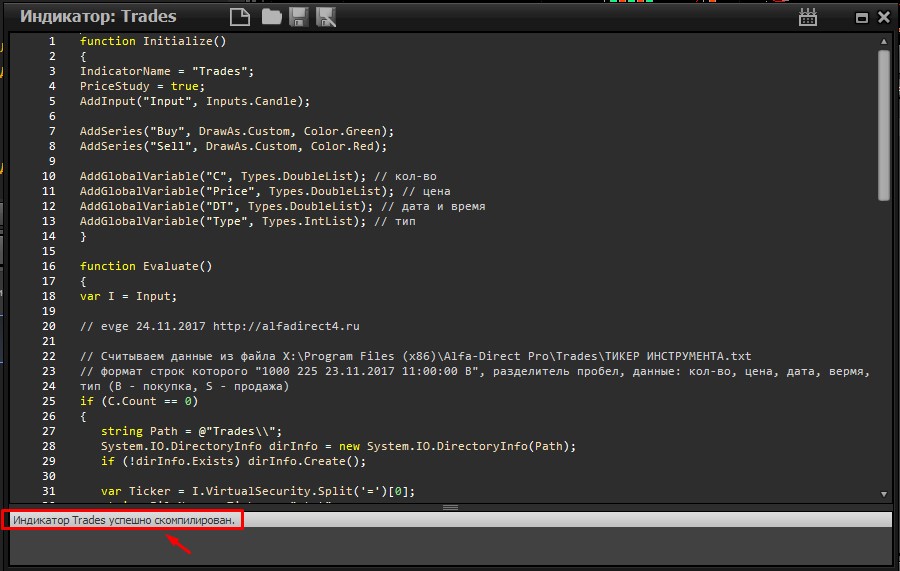
Task: Select the compilation success message
Action: click(125, 520)
